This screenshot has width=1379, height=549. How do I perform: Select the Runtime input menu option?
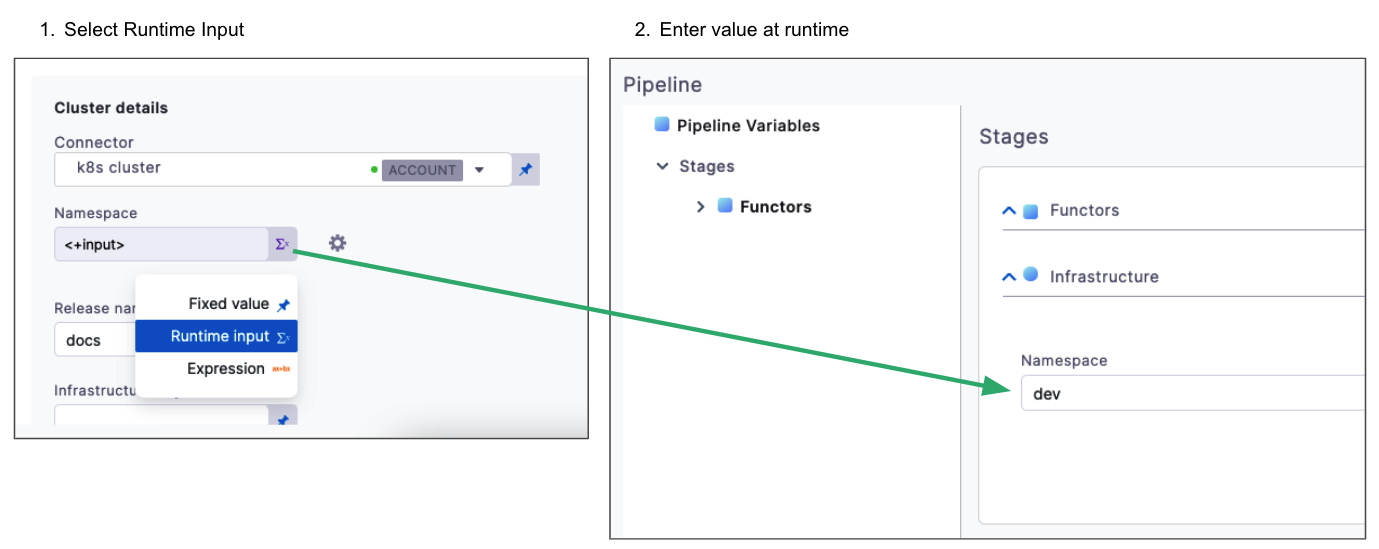click(x=220, y=336)
